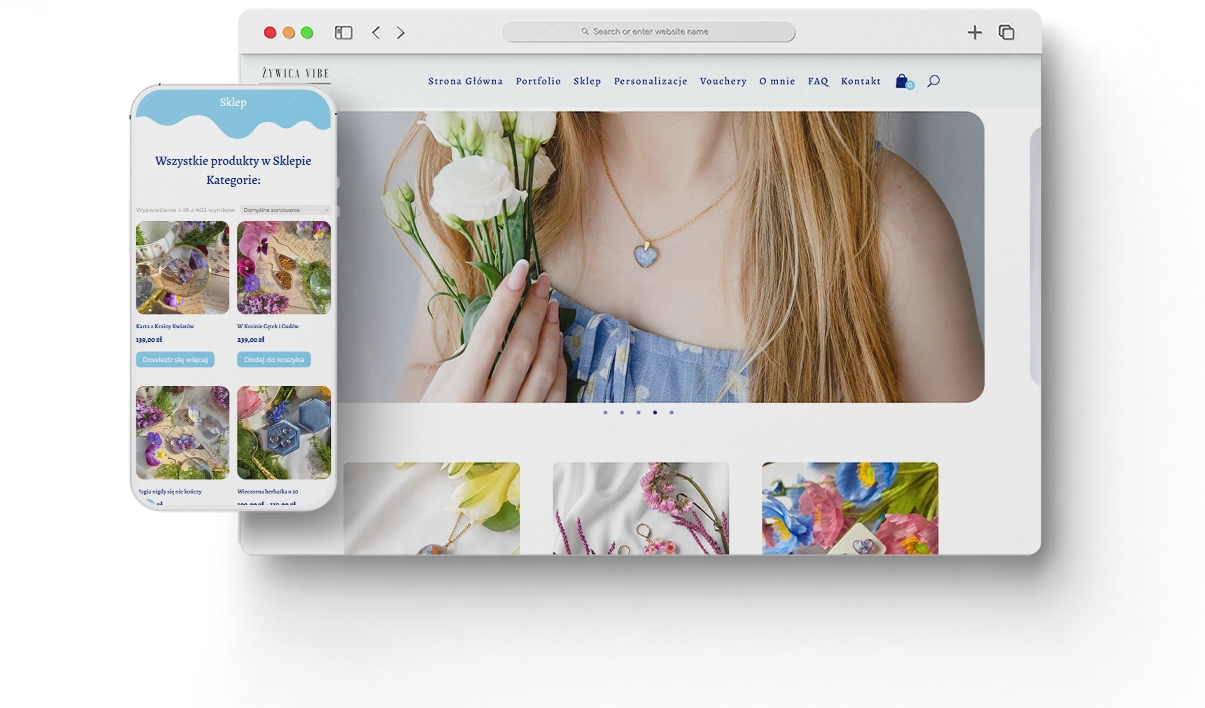This screenshot has width=1205, height=708.
Task: Go forward with the browser forward arrow
Action: (x=401, y=33)
